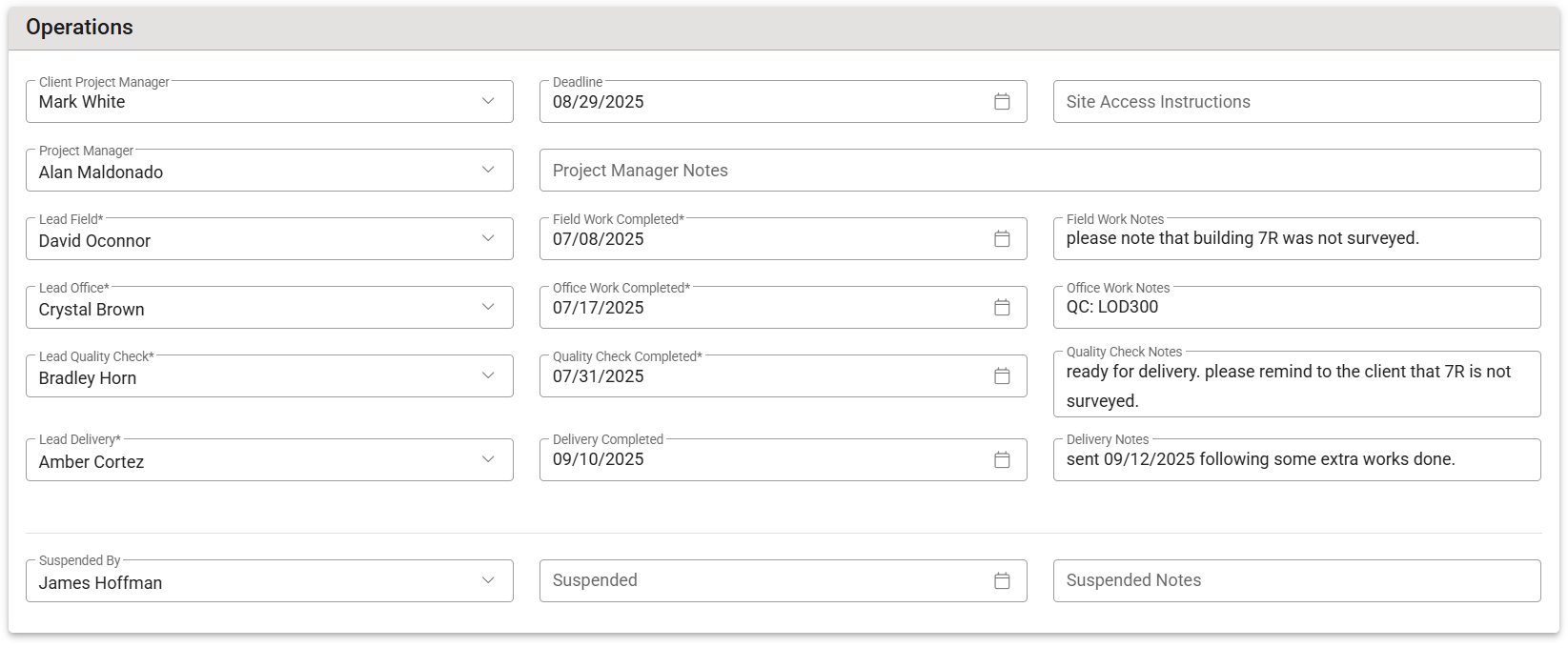
Task: Expand the Lead Field dropdown arrow
Action: [x=488, y=239]
